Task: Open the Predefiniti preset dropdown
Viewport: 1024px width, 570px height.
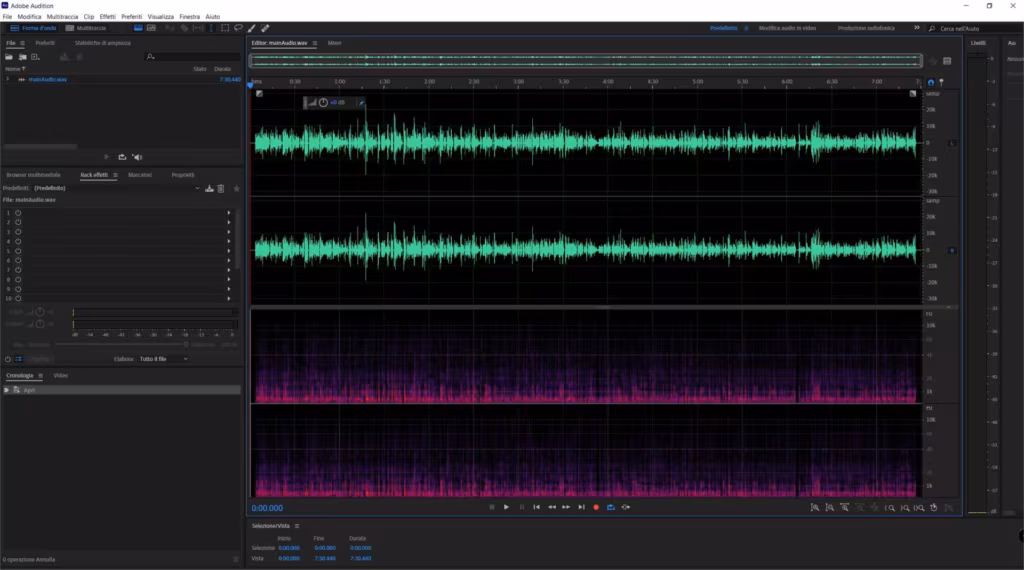Action: [116, 188]
